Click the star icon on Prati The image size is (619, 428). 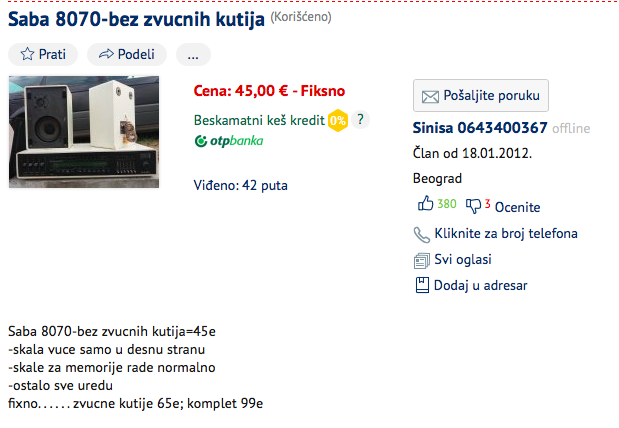click(27, 54)
